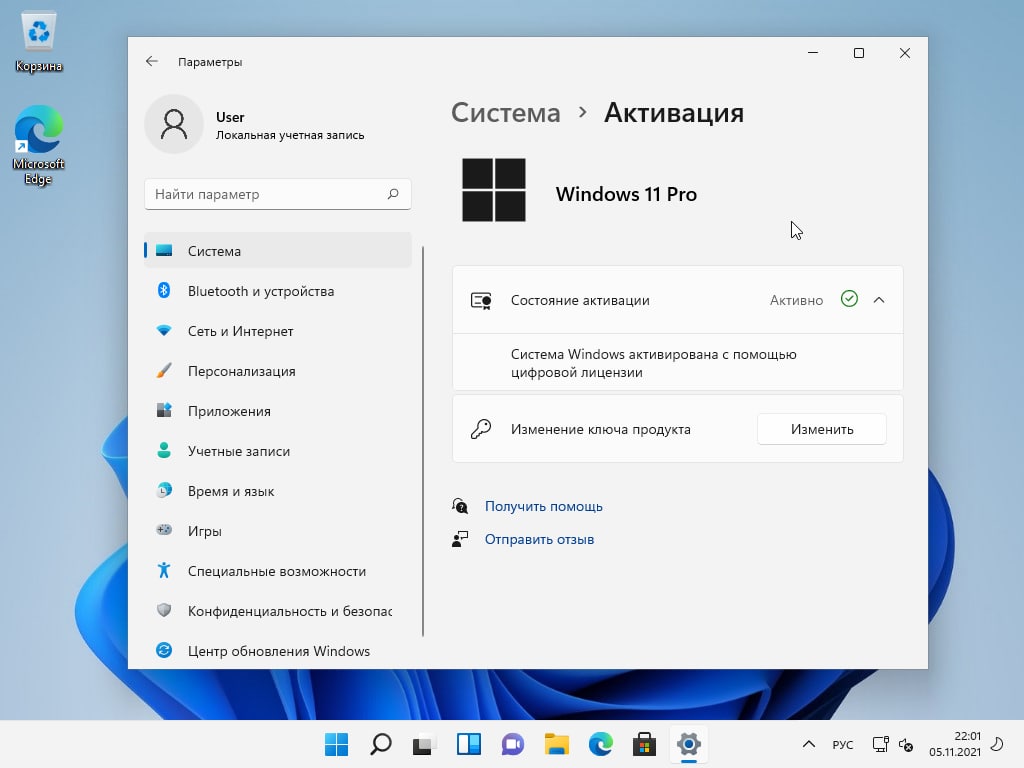Open Приложения settings
The height and width of the screenshot is (768, 1024).
pyautogui.click(x=278, y=410)
